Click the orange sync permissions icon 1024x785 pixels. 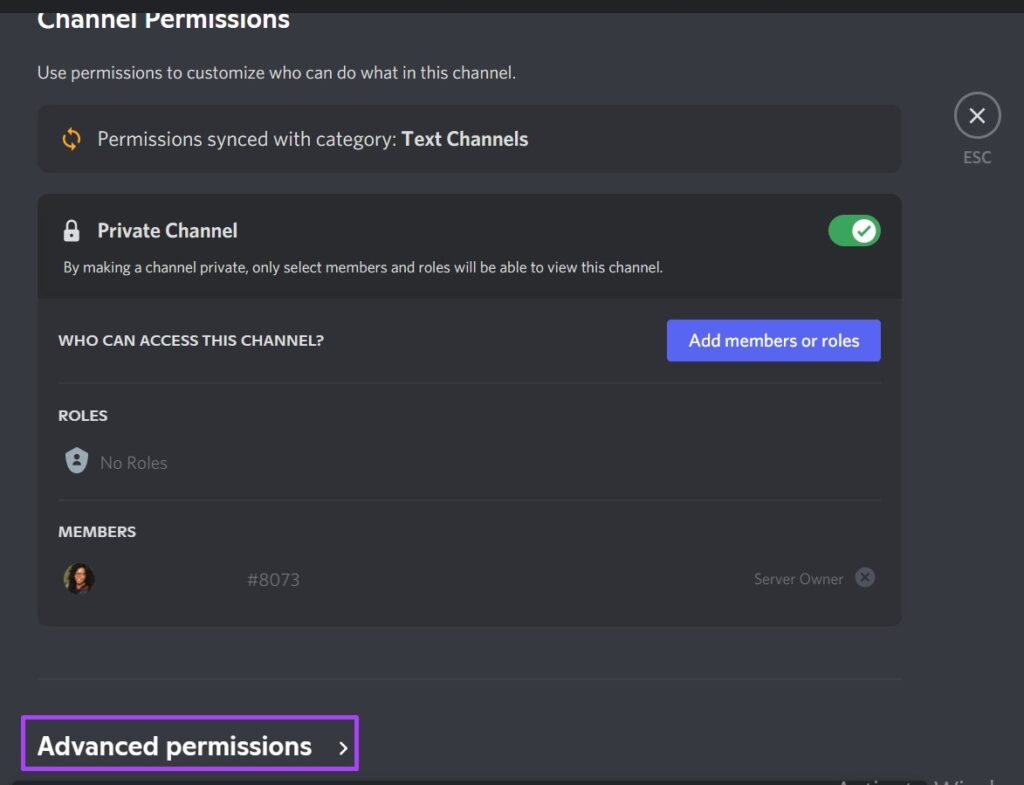click(x=71, y=139)
